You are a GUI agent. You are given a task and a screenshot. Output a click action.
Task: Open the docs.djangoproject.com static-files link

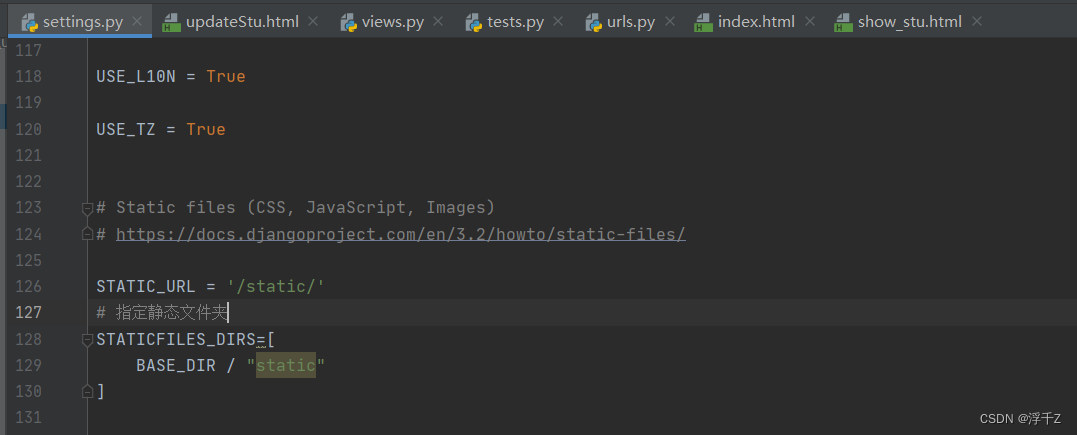point(400,234)
